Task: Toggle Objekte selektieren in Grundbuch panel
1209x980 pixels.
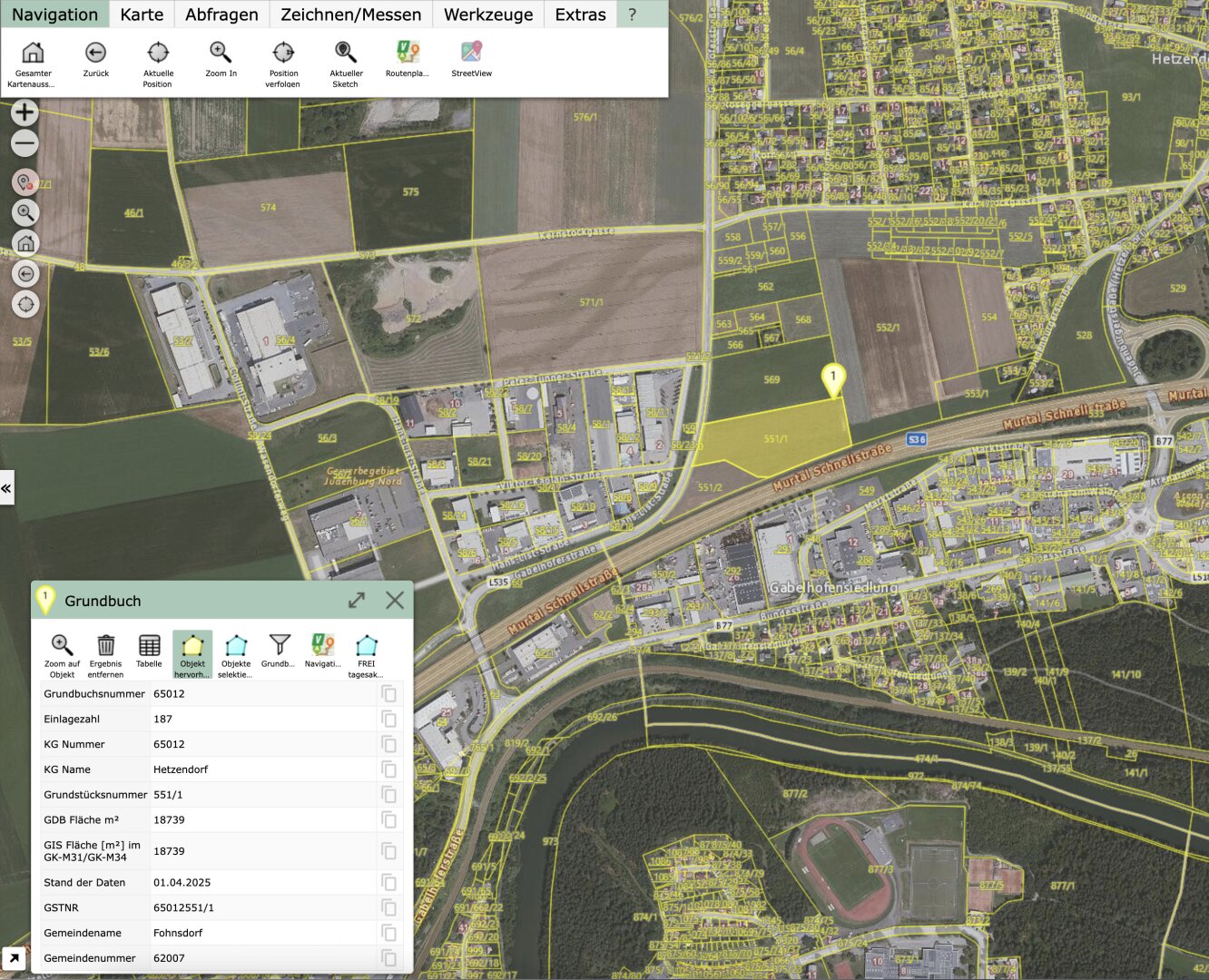Action: [x=236, y=646]
